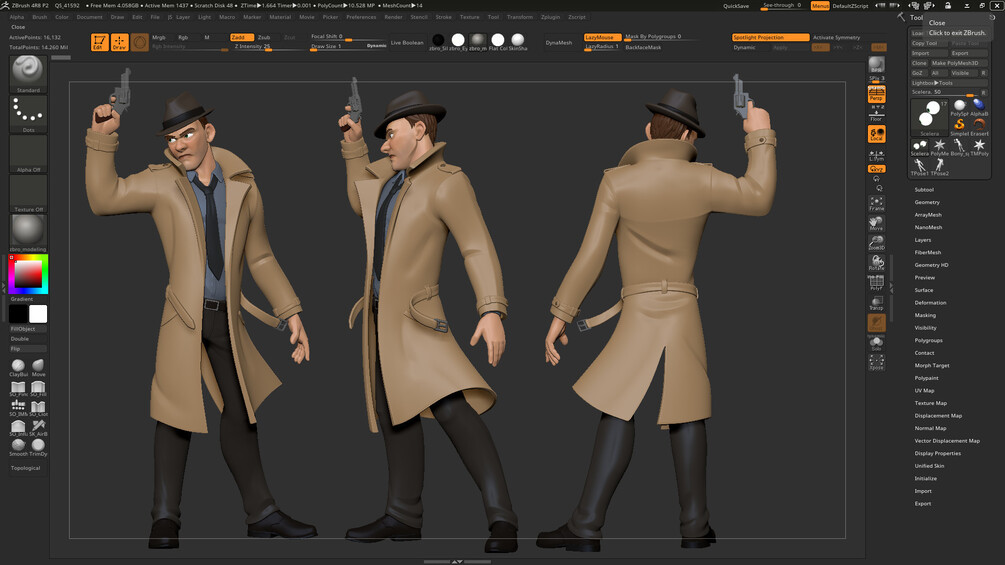Viewport: 1005px width, 565px height.
Task: Select the Edit mode icon
Action: pos(99,42)
